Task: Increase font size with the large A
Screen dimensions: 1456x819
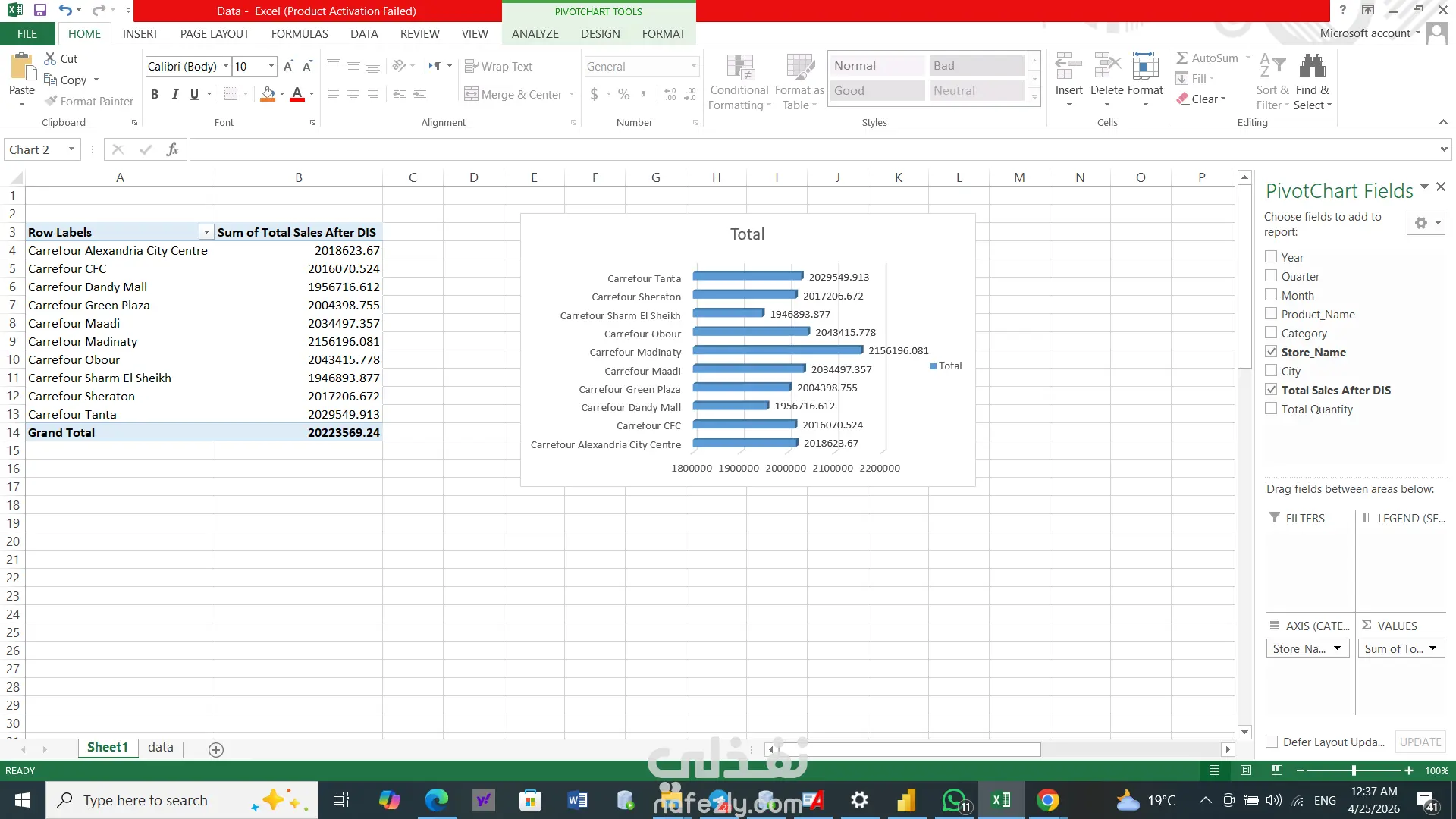Action: tap(288, 66)
